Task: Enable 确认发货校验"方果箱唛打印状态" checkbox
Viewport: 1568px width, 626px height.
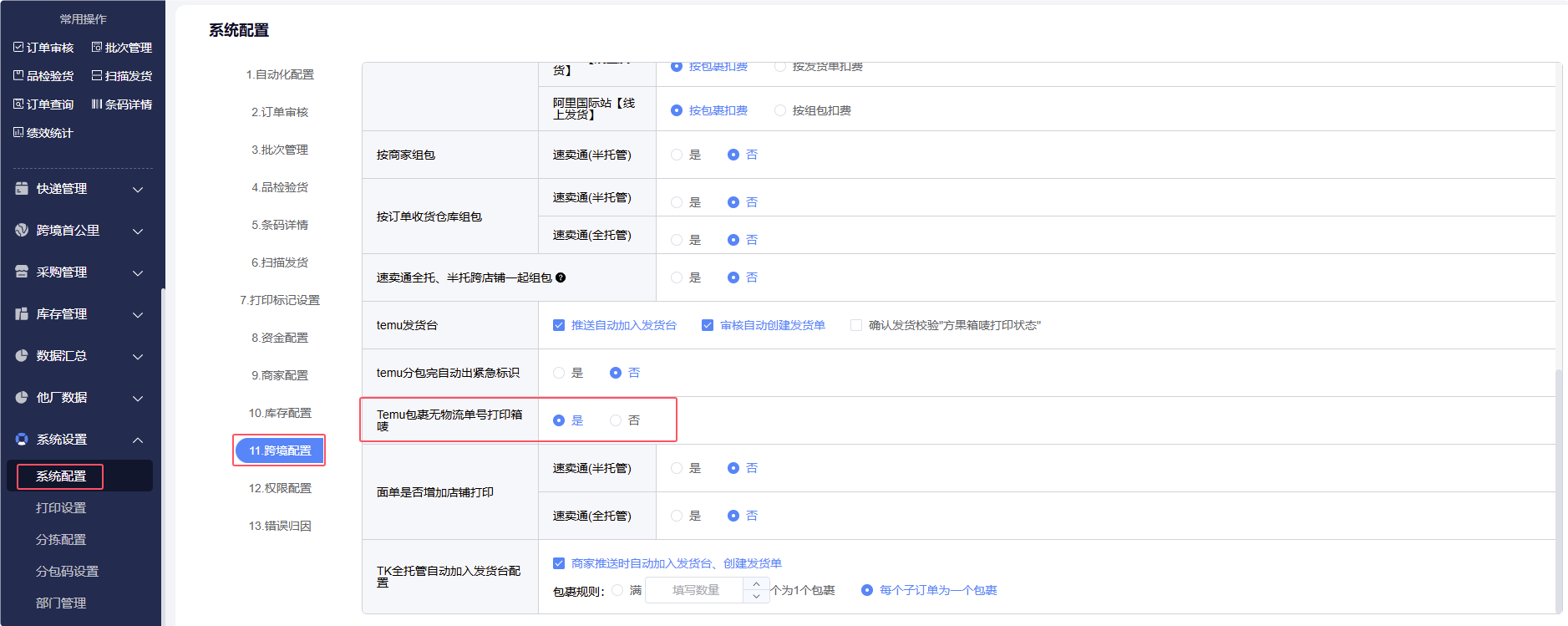Action: point(856,325)
